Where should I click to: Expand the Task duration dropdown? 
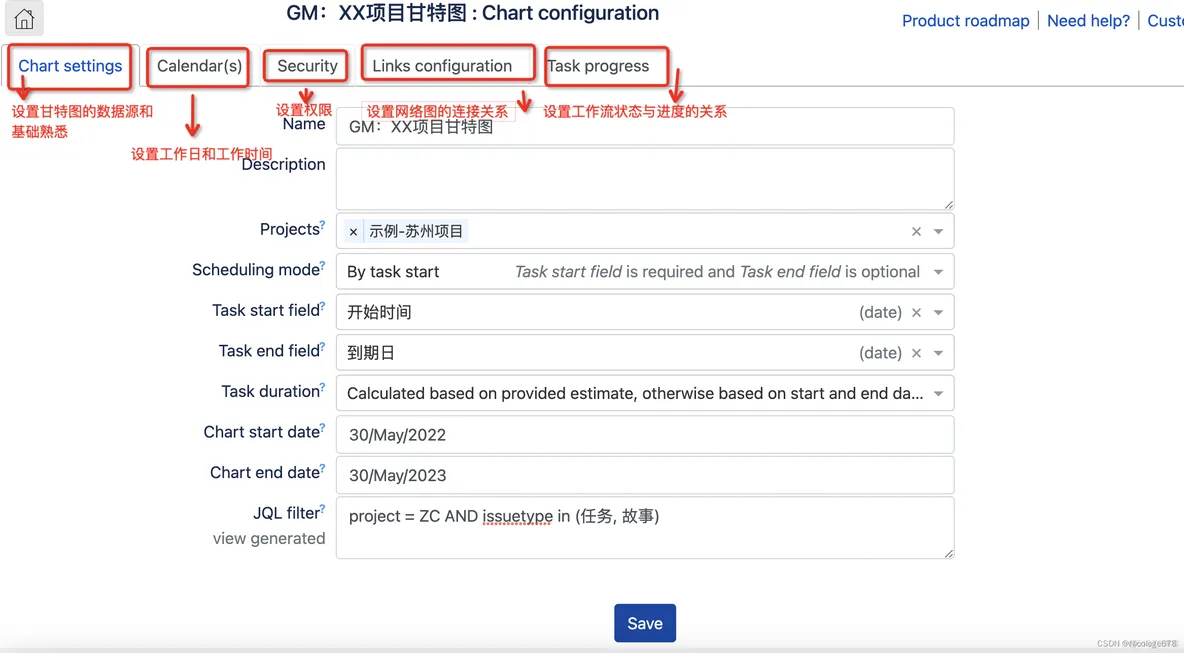pos(939,393)
